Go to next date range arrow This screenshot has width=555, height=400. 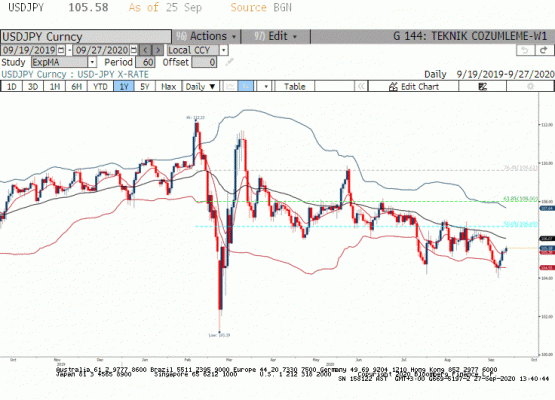tap(158, 50)
